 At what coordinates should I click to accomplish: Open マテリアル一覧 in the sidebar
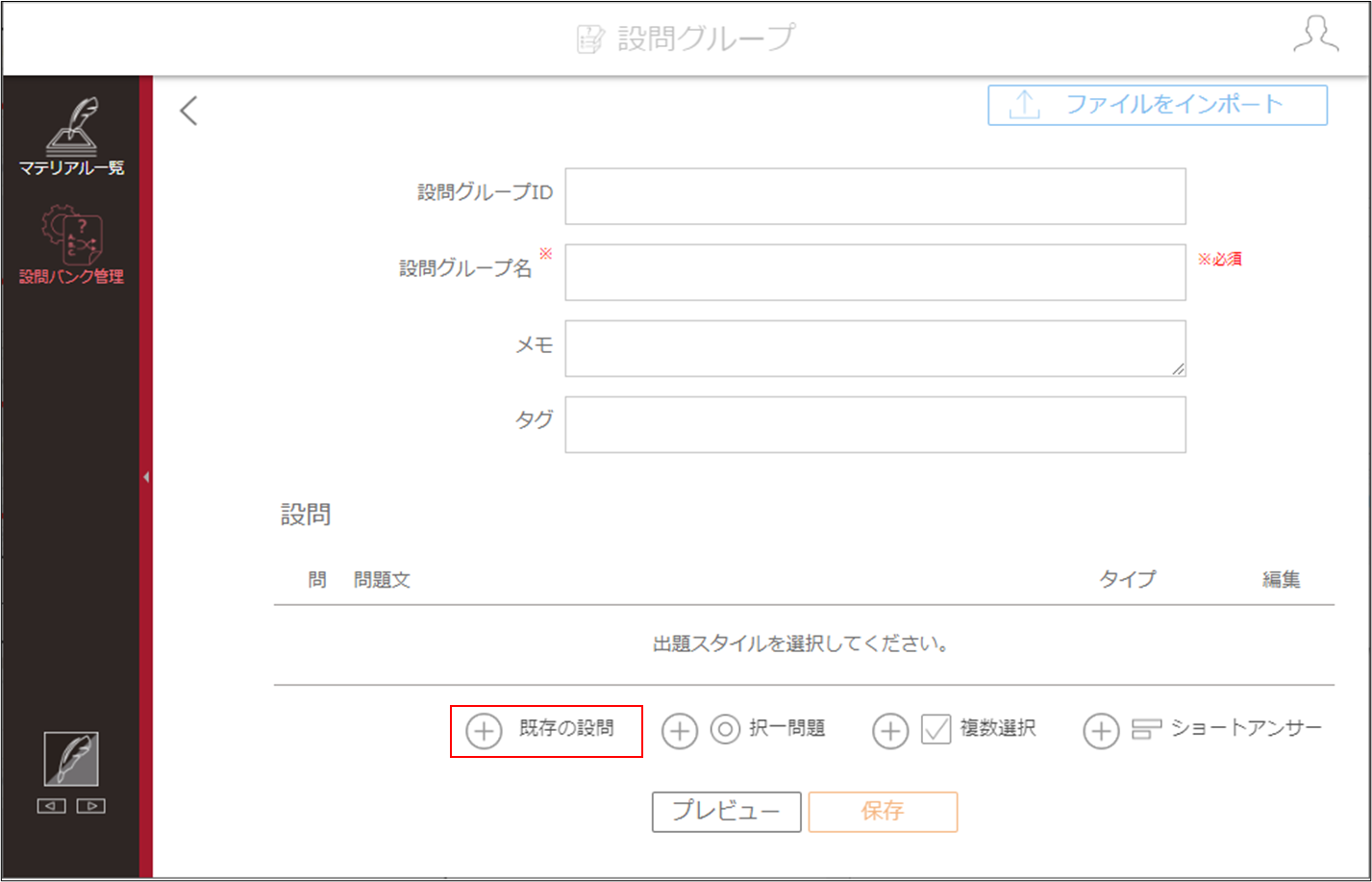(x=72, y=137)
